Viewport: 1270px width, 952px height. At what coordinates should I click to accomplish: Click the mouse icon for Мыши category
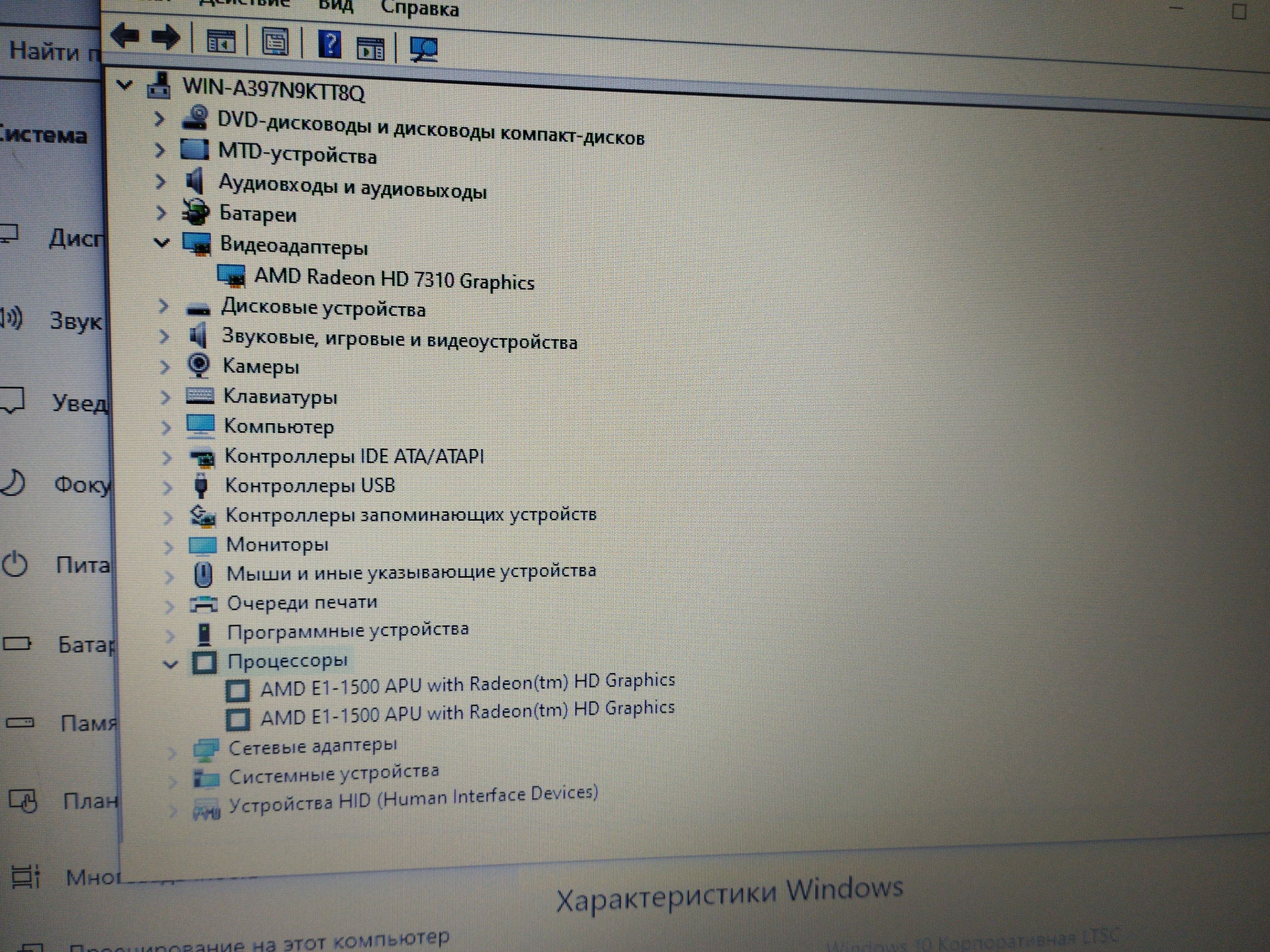tap(203, 574)
